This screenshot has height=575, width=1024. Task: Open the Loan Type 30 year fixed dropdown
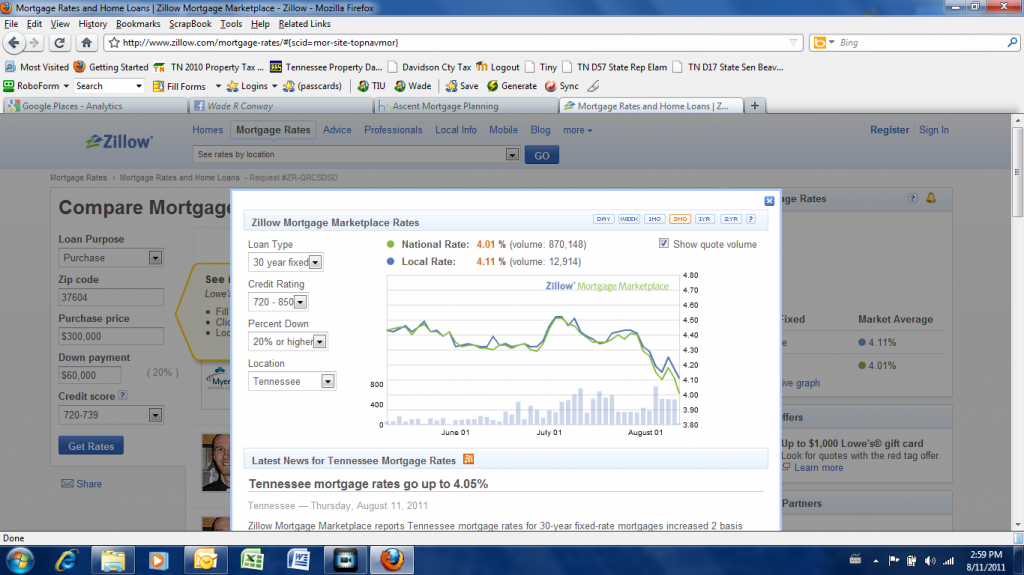(285, 262)
